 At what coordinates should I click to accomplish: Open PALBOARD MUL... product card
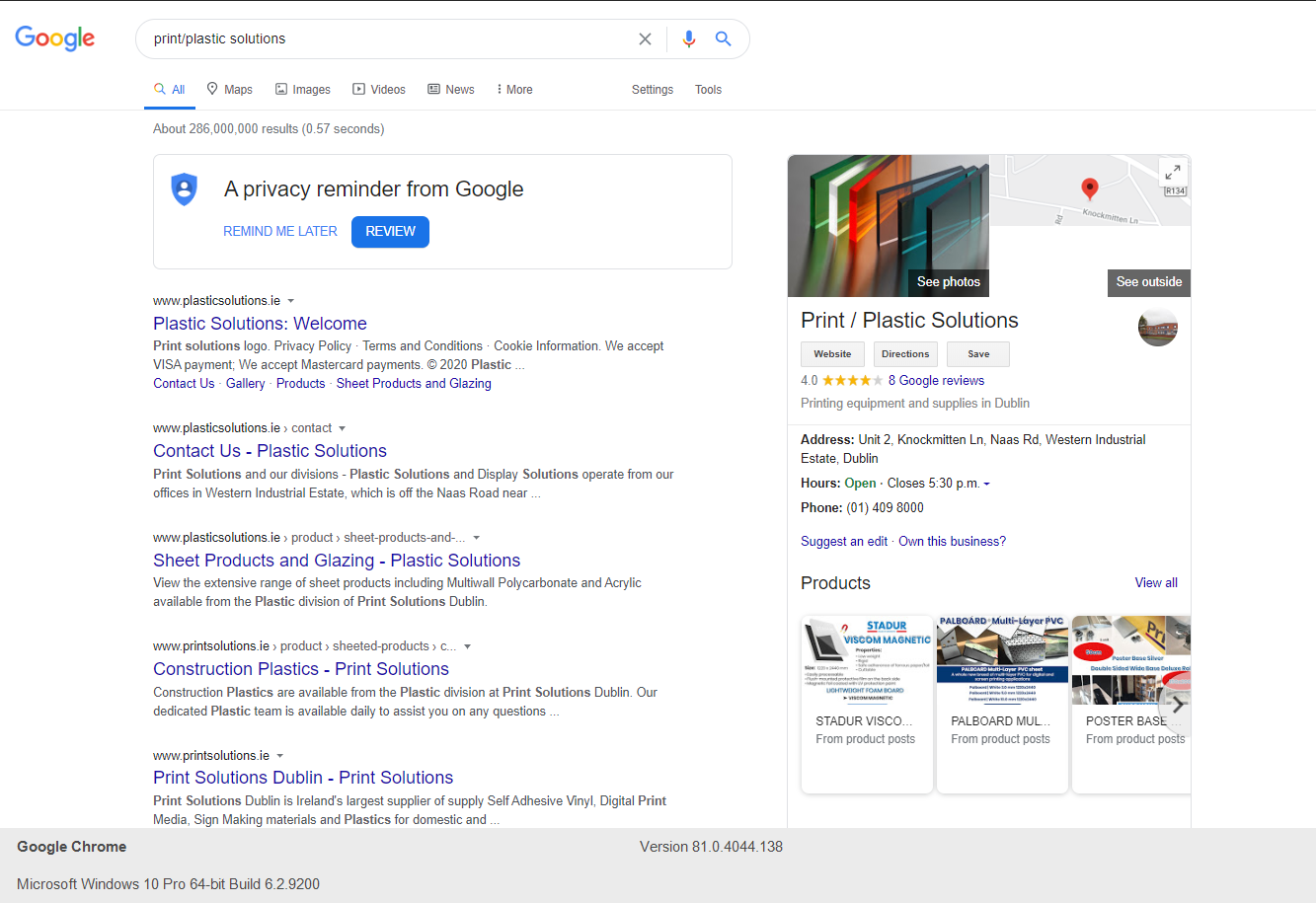[x=1002, y=704]
